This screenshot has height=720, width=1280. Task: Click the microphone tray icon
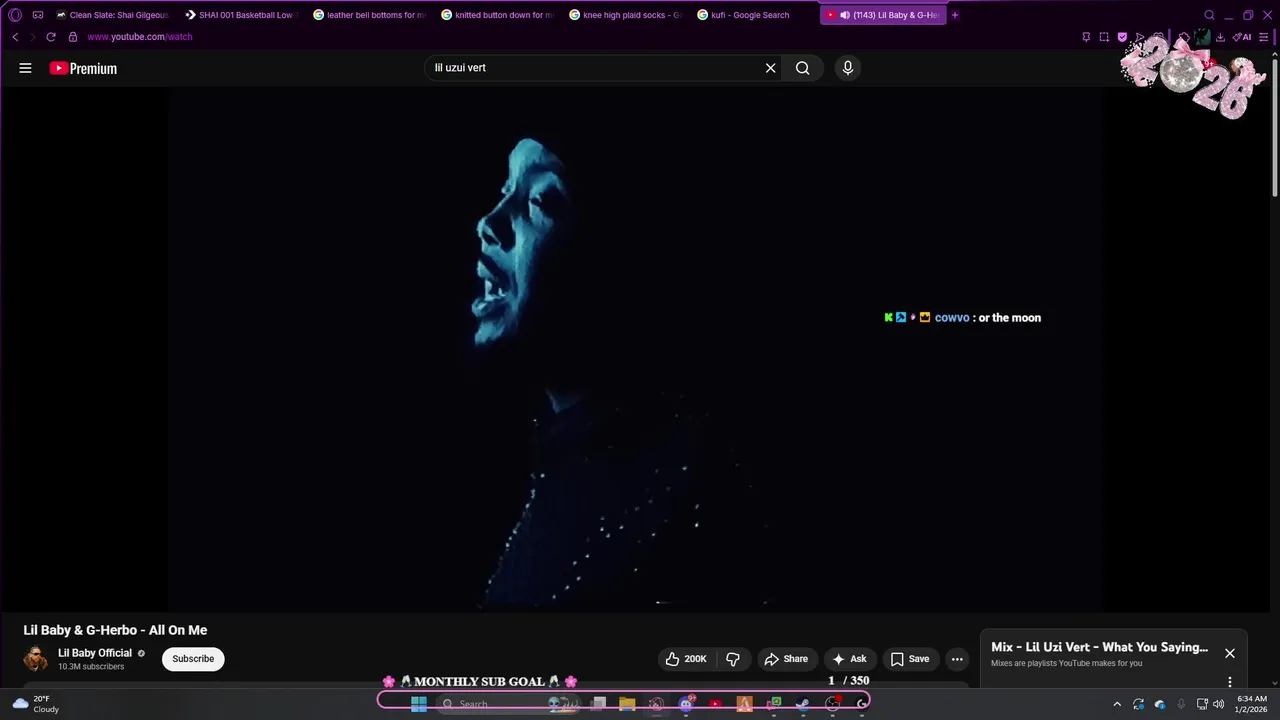[1181, 704]
